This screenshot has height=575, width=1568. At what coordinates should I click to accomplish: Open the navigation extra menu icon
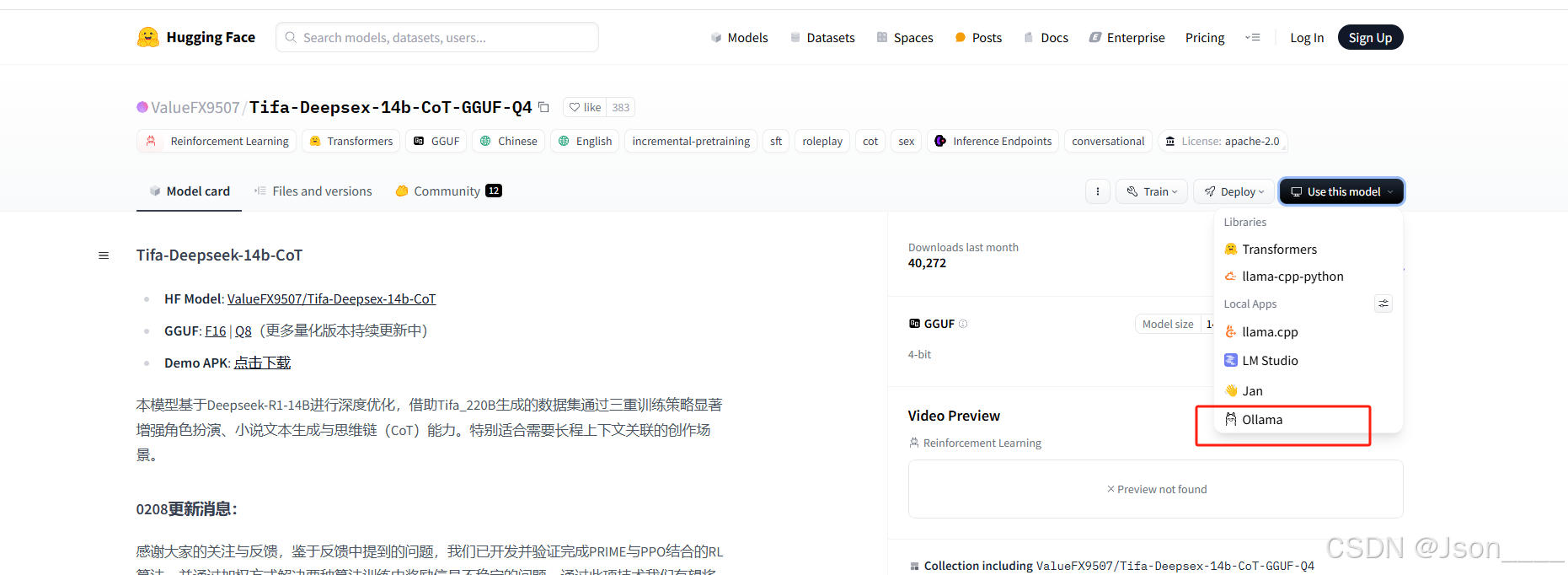click(1253, 37)
